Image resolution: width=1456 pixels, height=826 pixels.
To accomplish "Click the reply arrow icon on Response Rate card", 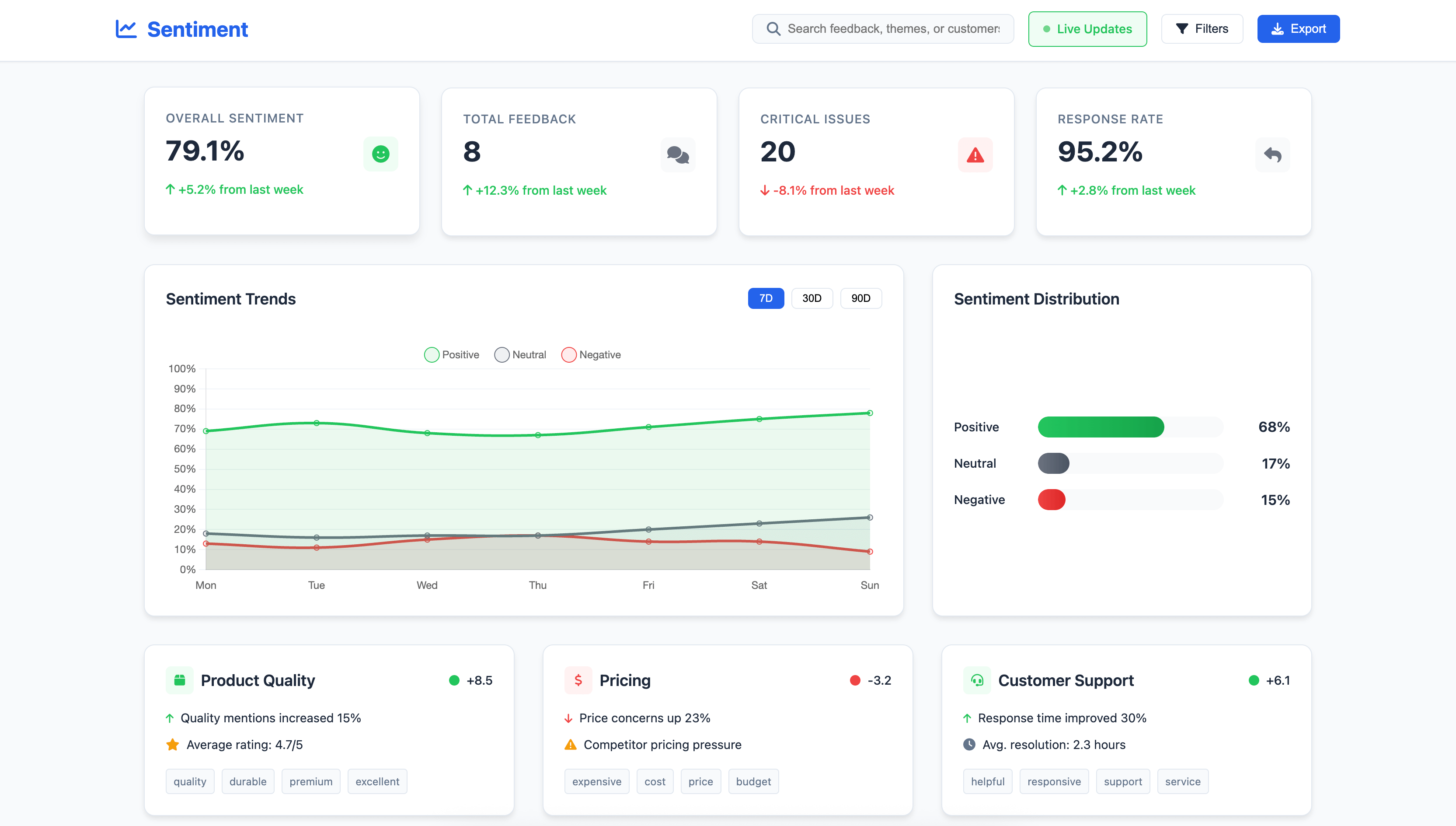I will click(x=1273, y=154).
